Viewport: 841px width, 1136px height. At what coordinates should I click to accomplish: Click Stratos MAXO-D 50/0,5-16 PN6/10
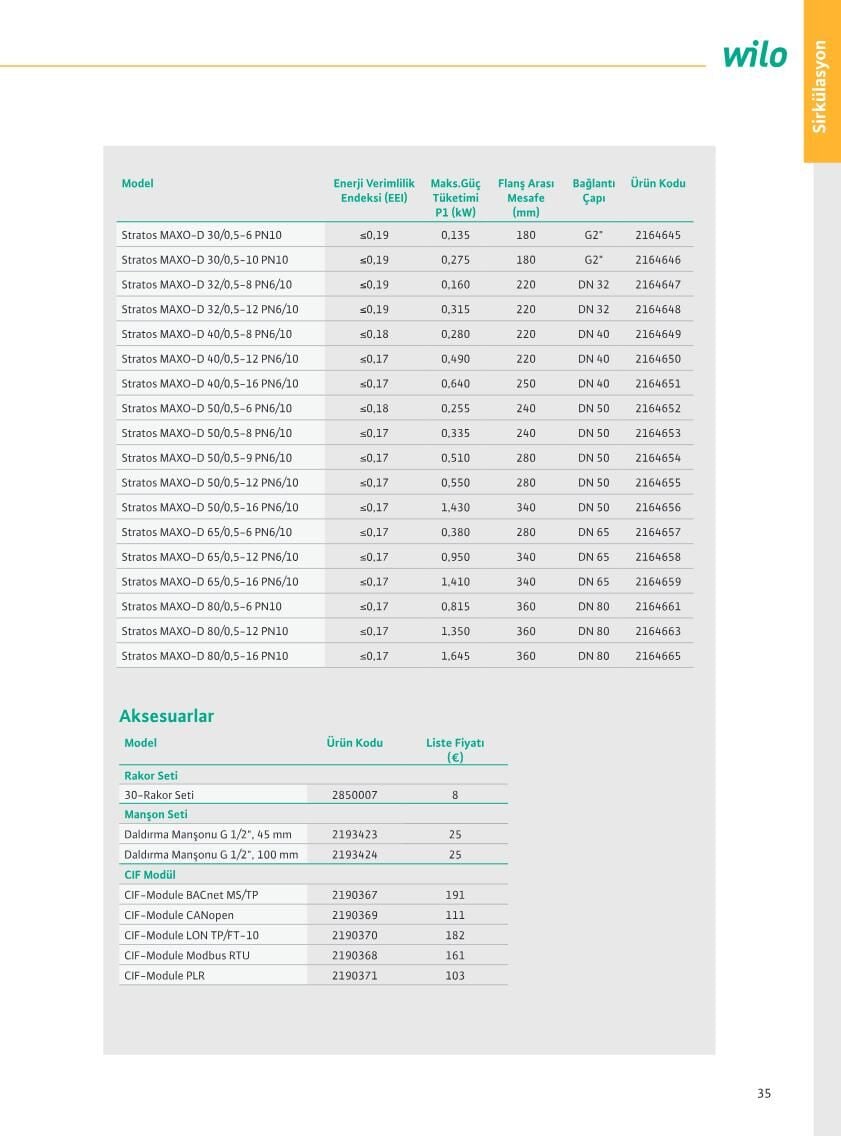click(x=210, y=507)
